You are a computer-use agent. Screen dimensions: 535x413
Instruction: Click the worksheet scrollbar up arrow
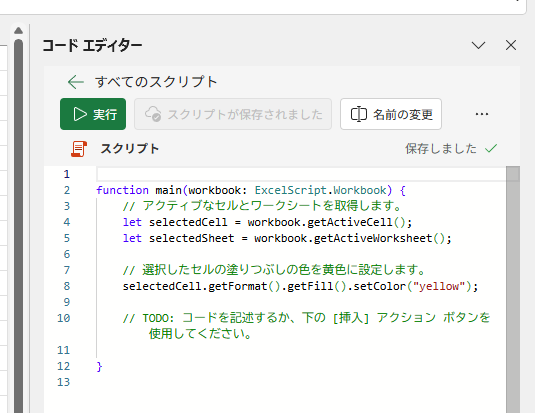19,31
